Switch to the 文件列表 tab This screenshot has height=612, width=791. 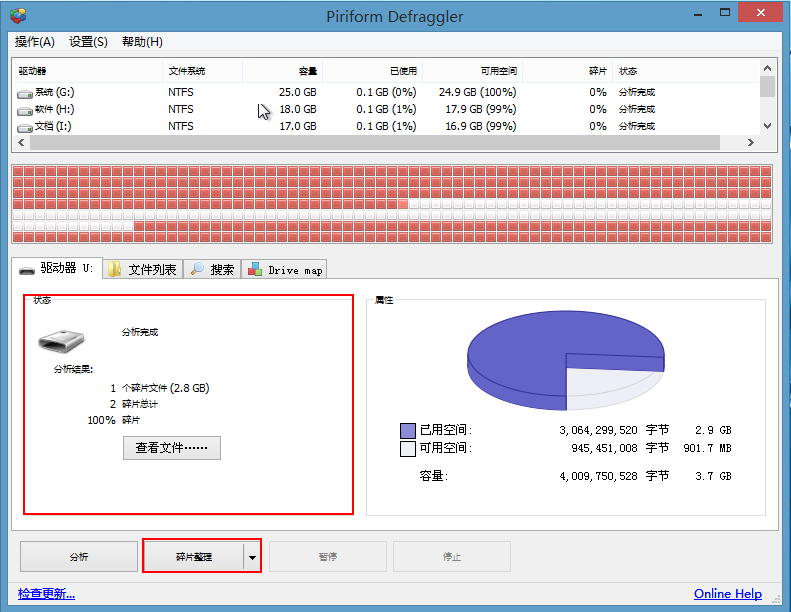tap(143, 269)
